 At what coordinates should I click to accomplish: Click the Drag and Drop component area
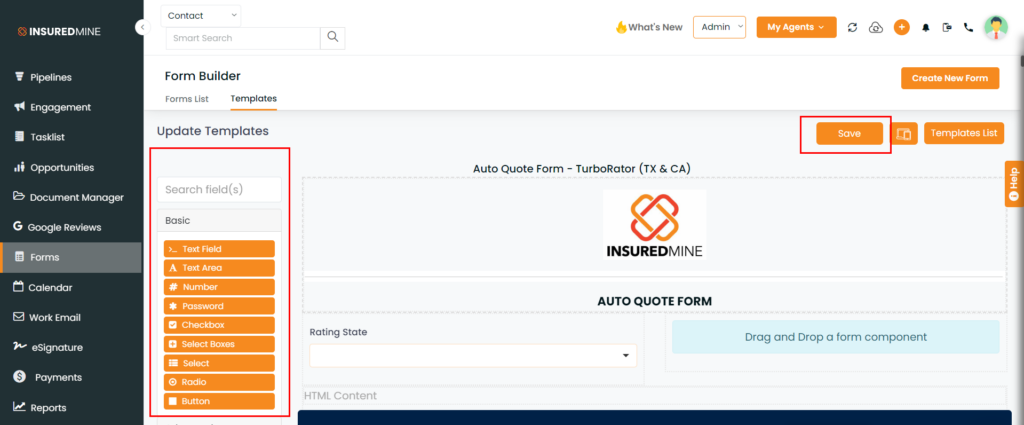[x=836, y=337]
